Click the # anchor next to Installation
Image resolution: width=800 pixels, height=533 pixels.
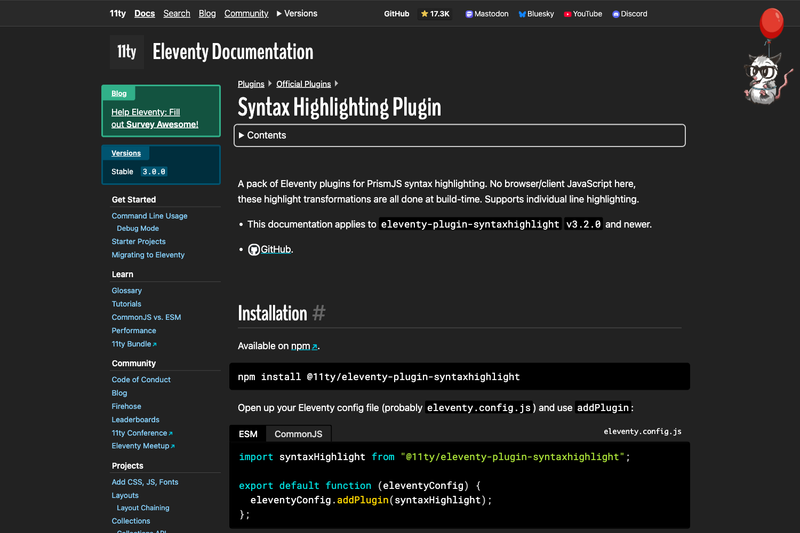(x=319, y=313)
